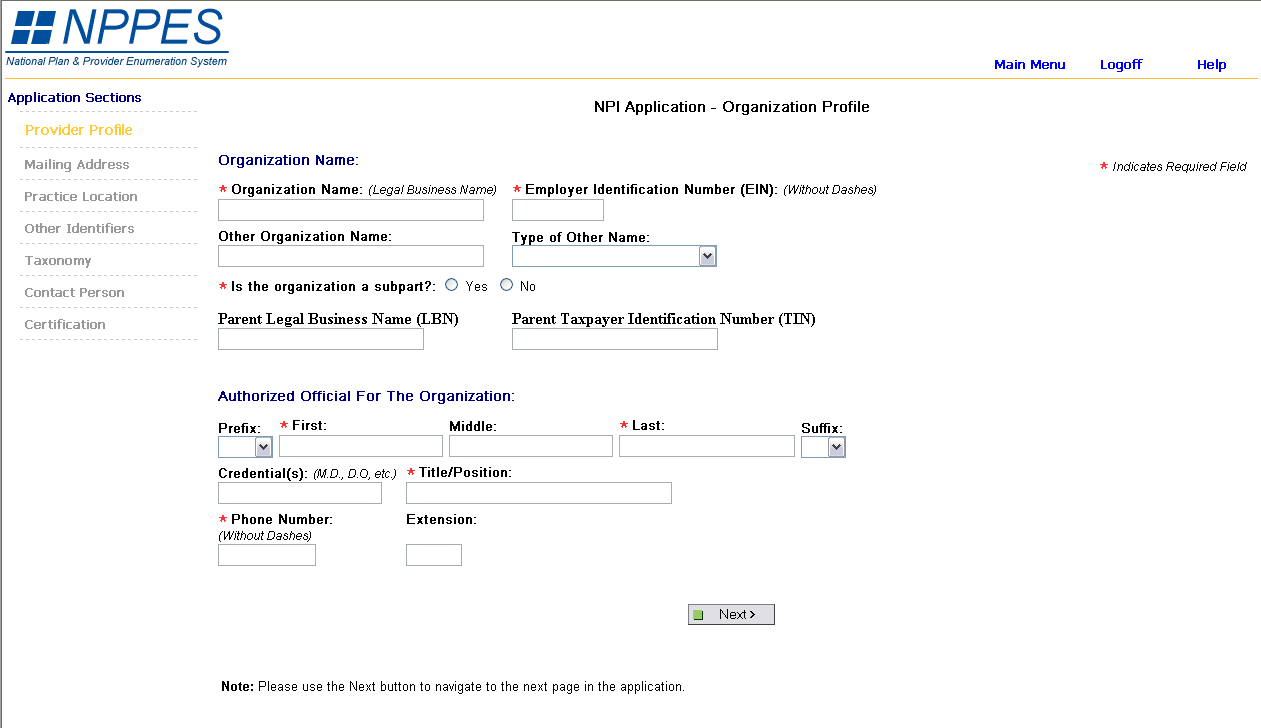Click the NPPES logo

tap(117, 37)
